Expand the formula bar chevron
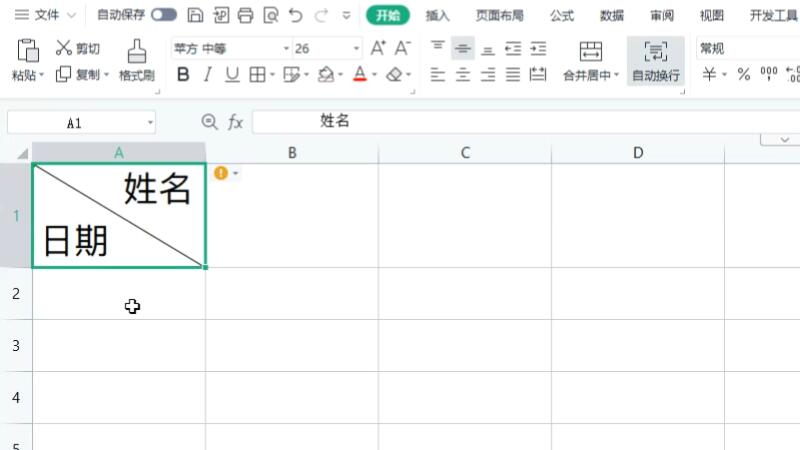Viewport: 800px width, 450px height. coord(784,140)
